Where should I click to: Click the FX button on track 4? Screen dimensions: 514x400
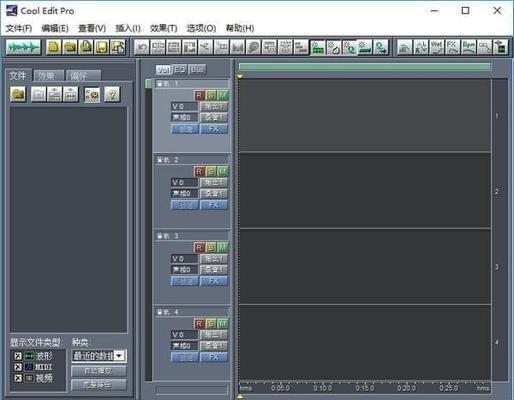tap(214, 357)
